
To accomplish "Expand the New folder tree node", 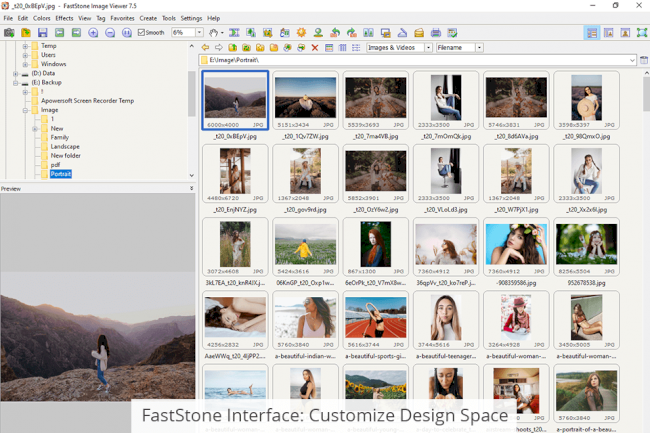I will point(35,129).
